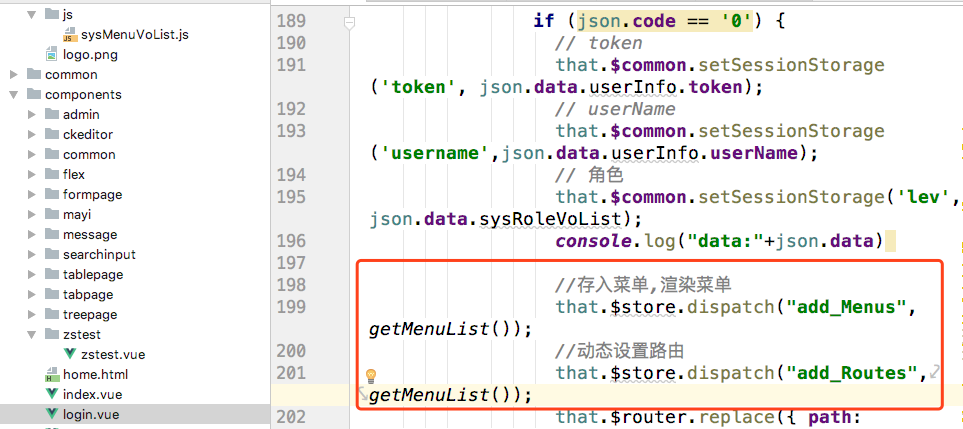Click the zstest folder icon
This screenshot has width=963, height=429.
tap(52, 334)
